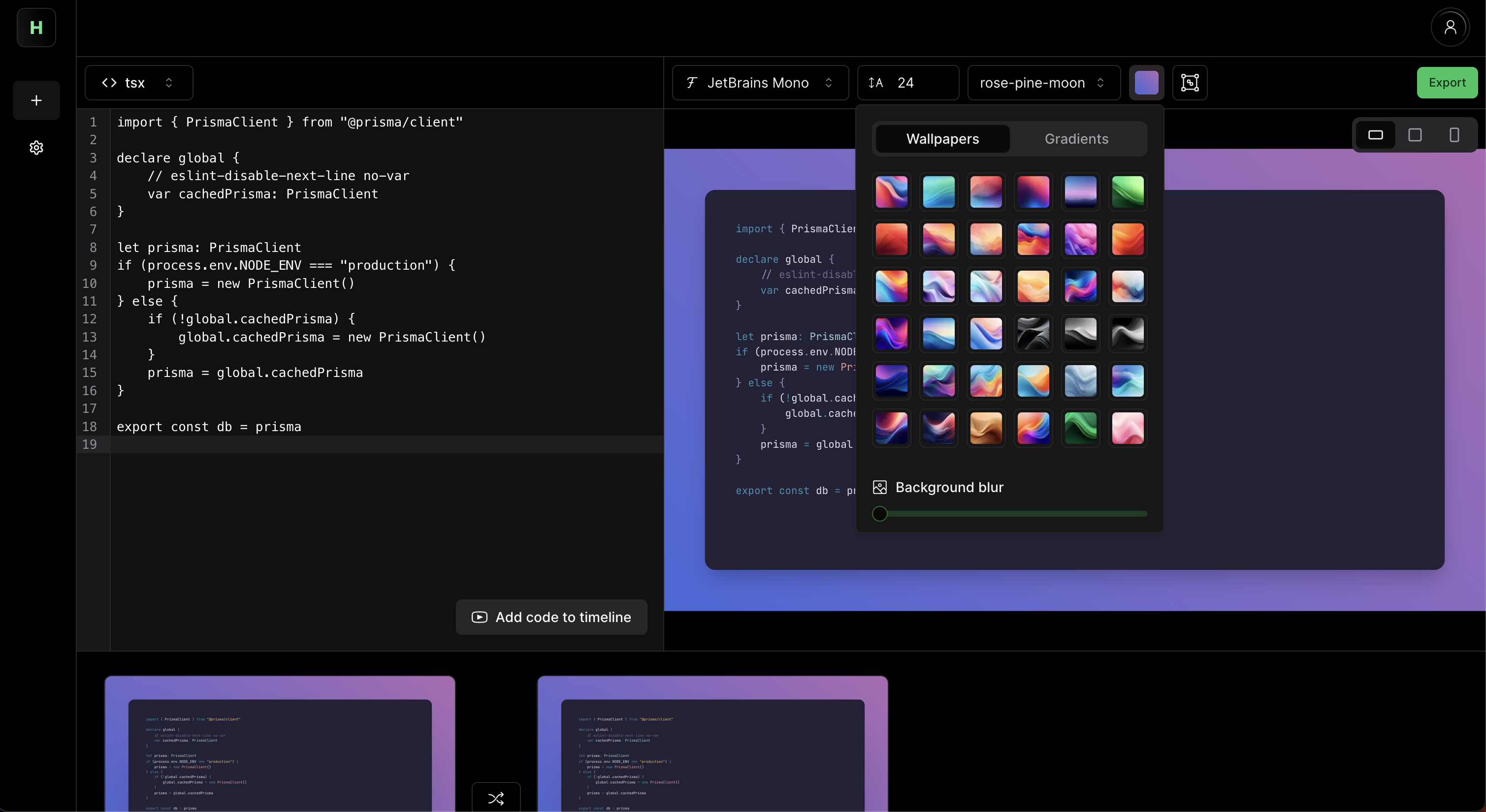Open the JetBrains Mono font dropdown
This screenshot has width=1486, height=812.
click(760, 83)
